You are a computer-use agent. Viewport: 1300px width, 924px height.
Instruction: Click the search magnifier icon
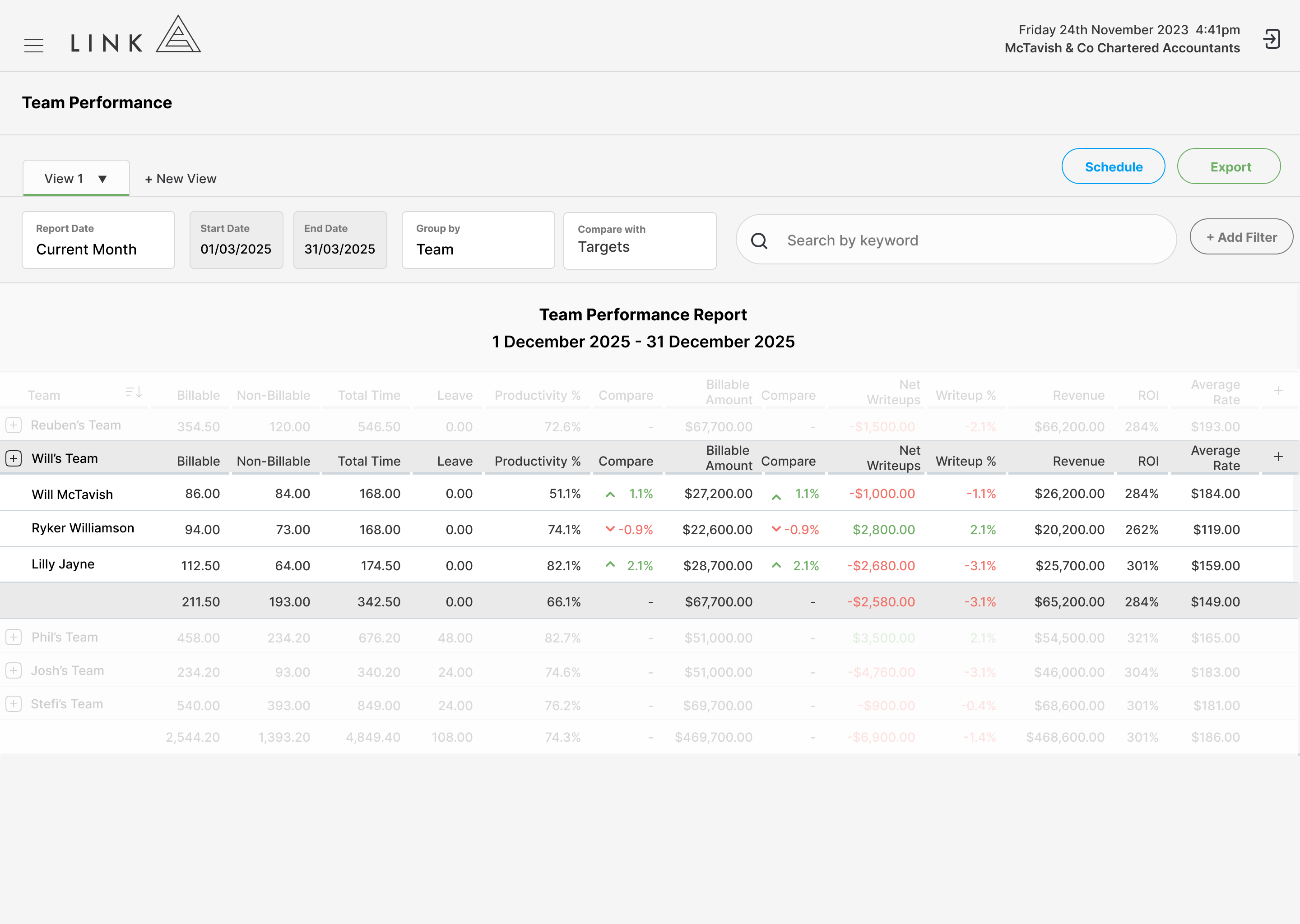[x=759, y=240]
